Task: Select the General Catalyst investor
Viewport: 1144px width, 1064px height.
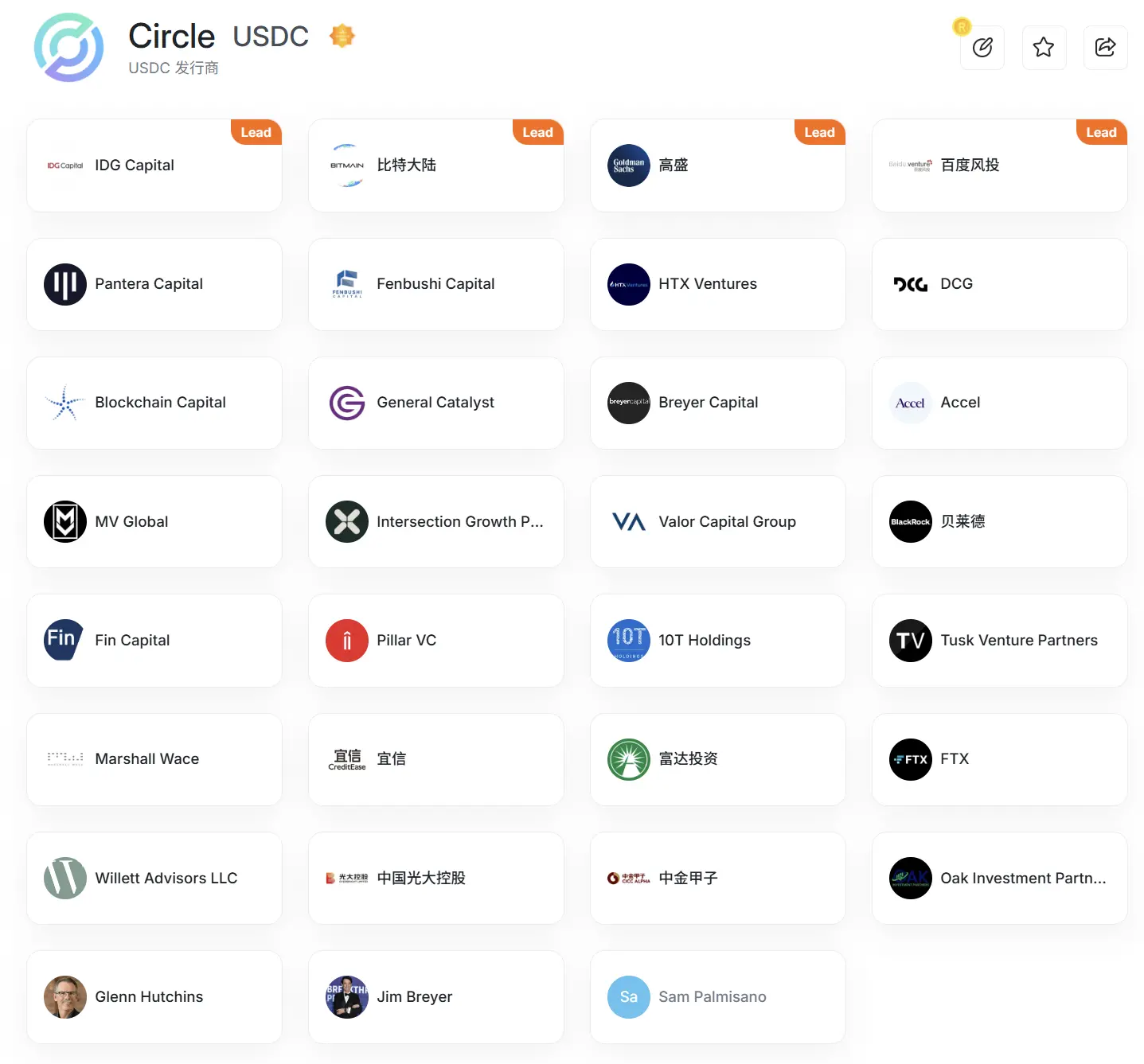Action: [x=435, y=403]
